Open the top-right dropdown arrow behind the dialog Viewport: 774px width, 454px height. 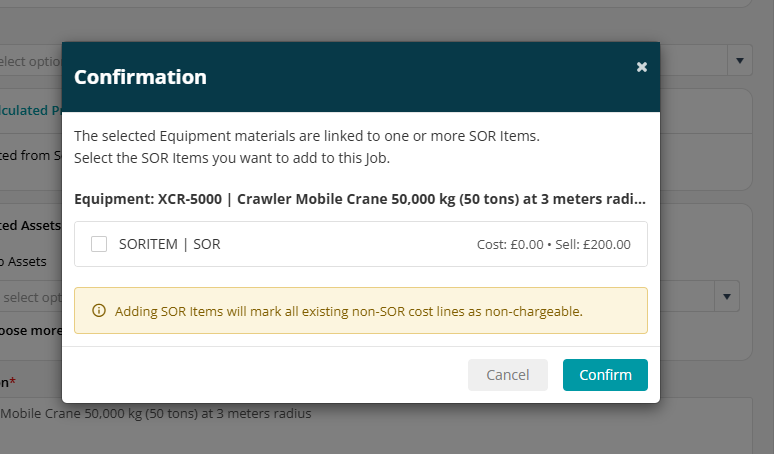click(739, 61)
